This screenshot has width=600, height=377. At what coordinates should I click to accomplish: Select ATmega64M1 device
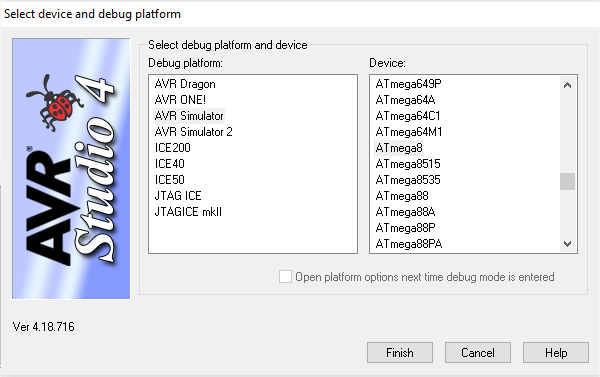point(409,132)
